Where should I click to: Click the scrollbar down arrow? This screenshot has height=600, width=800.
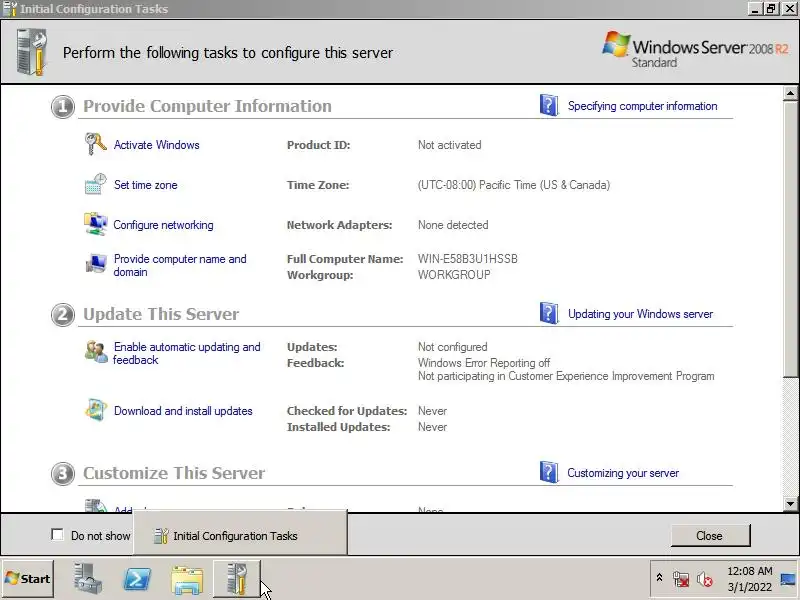790,504
